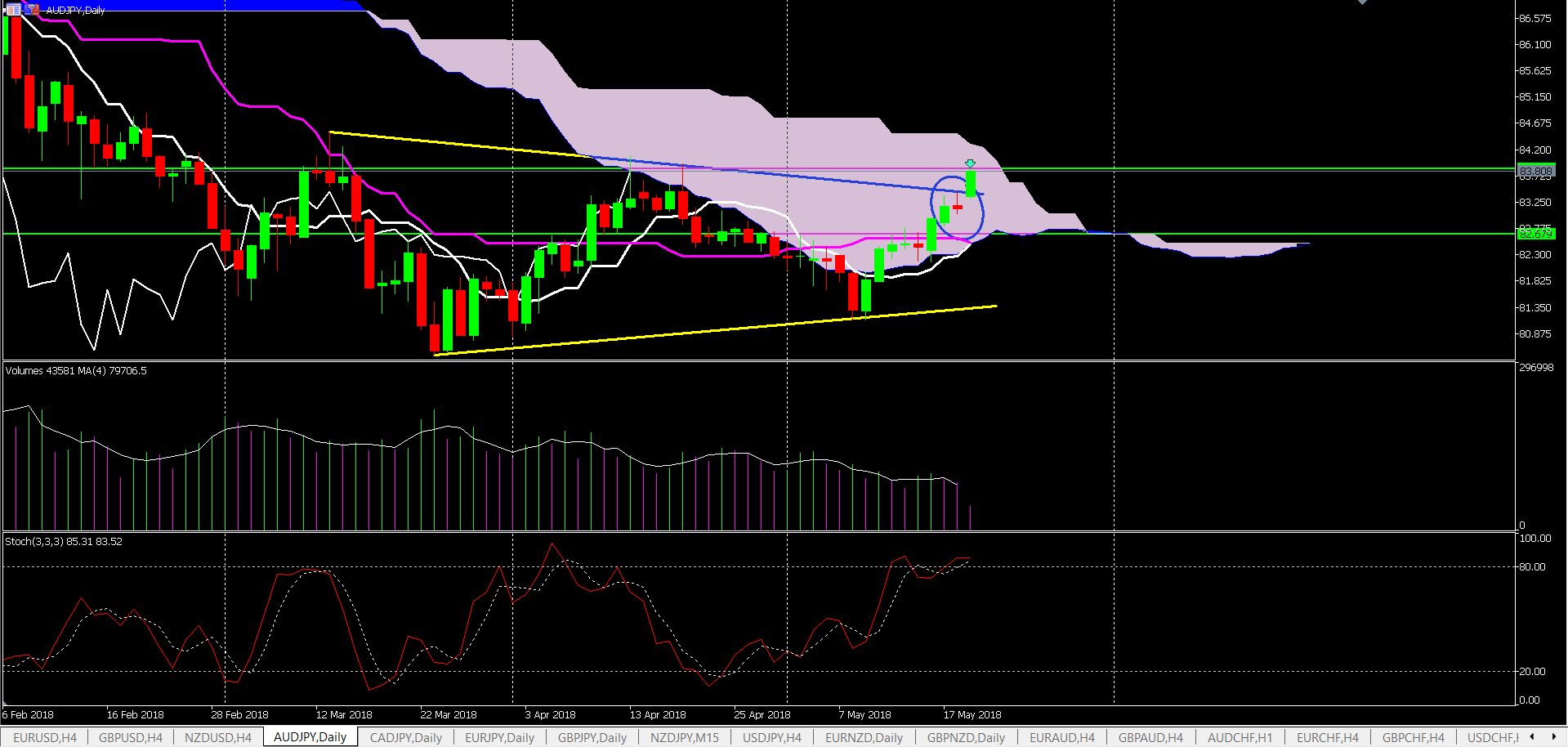The image size is (1568, 747).
Task: Click the 83.808 price label on axis
Action: point(1534,171)
